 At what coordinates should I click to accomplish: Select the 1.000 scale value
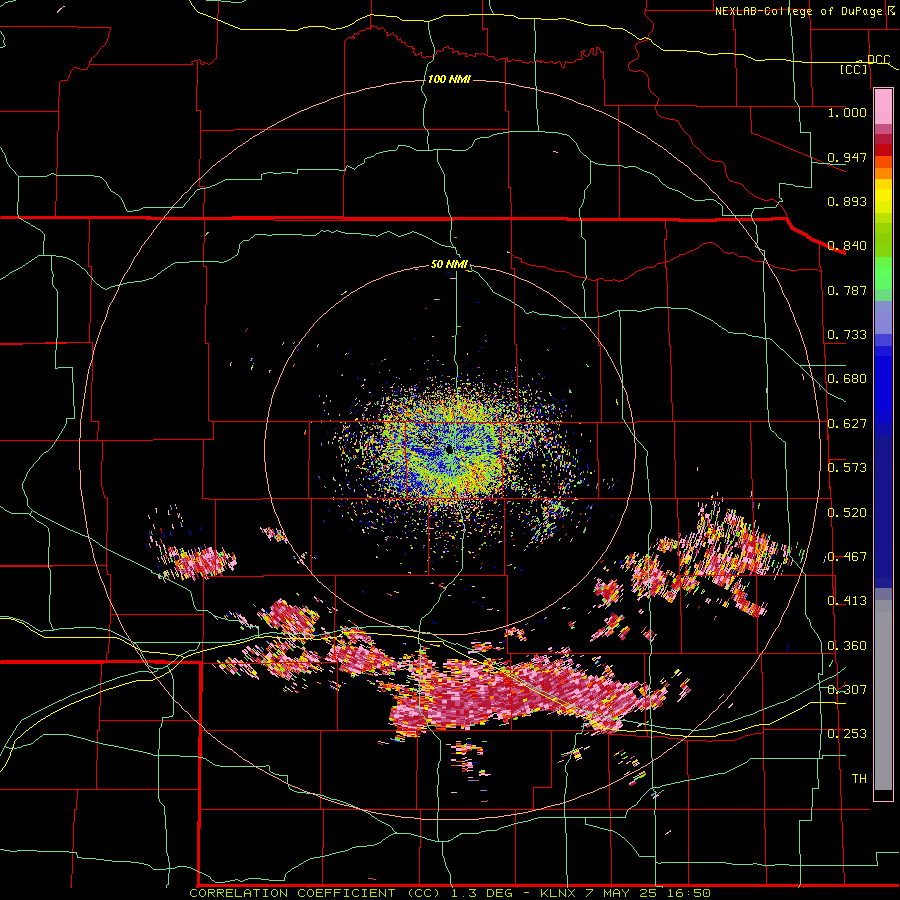point(847,112)
